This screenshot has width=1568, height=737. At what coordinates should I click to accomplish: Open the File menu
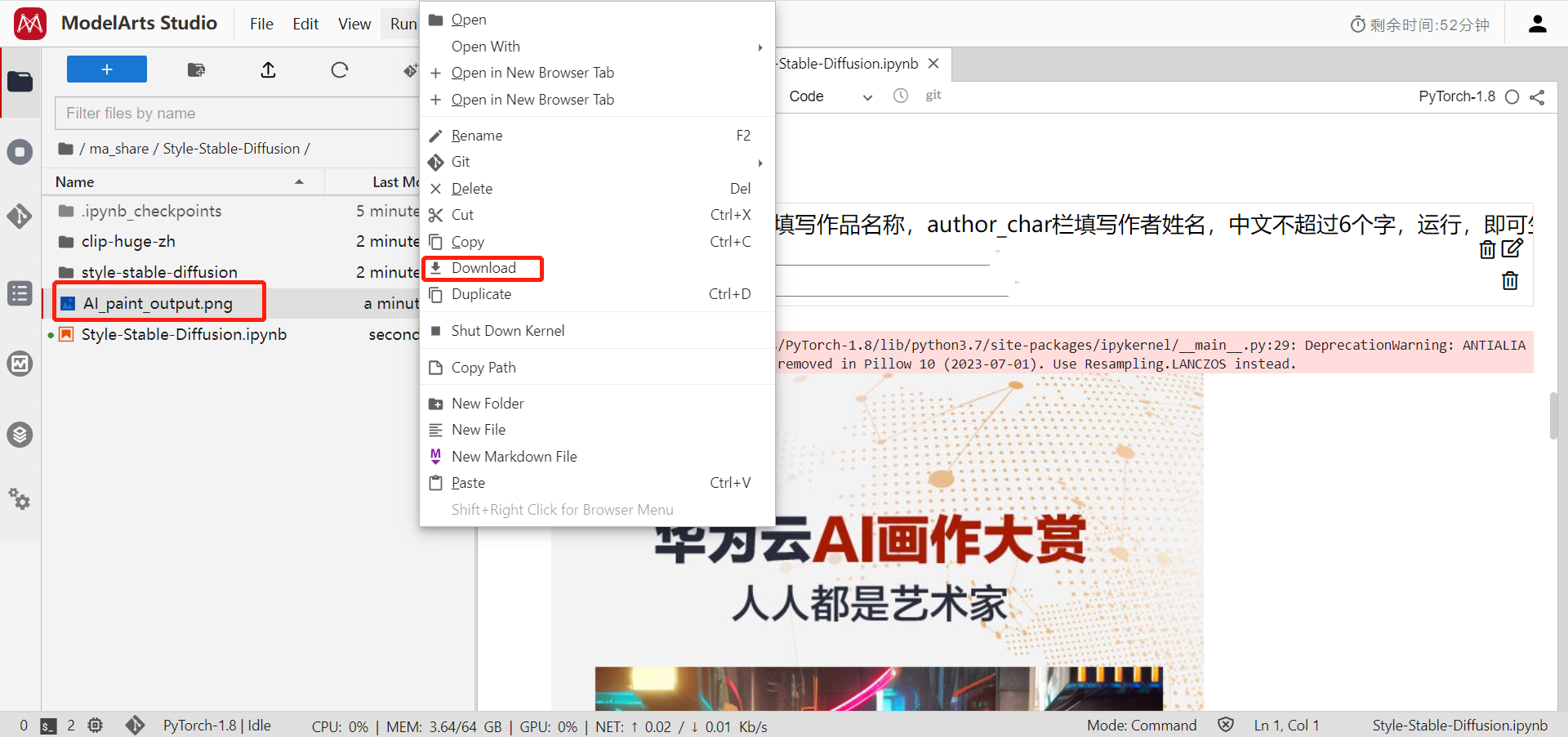(261, 24)
